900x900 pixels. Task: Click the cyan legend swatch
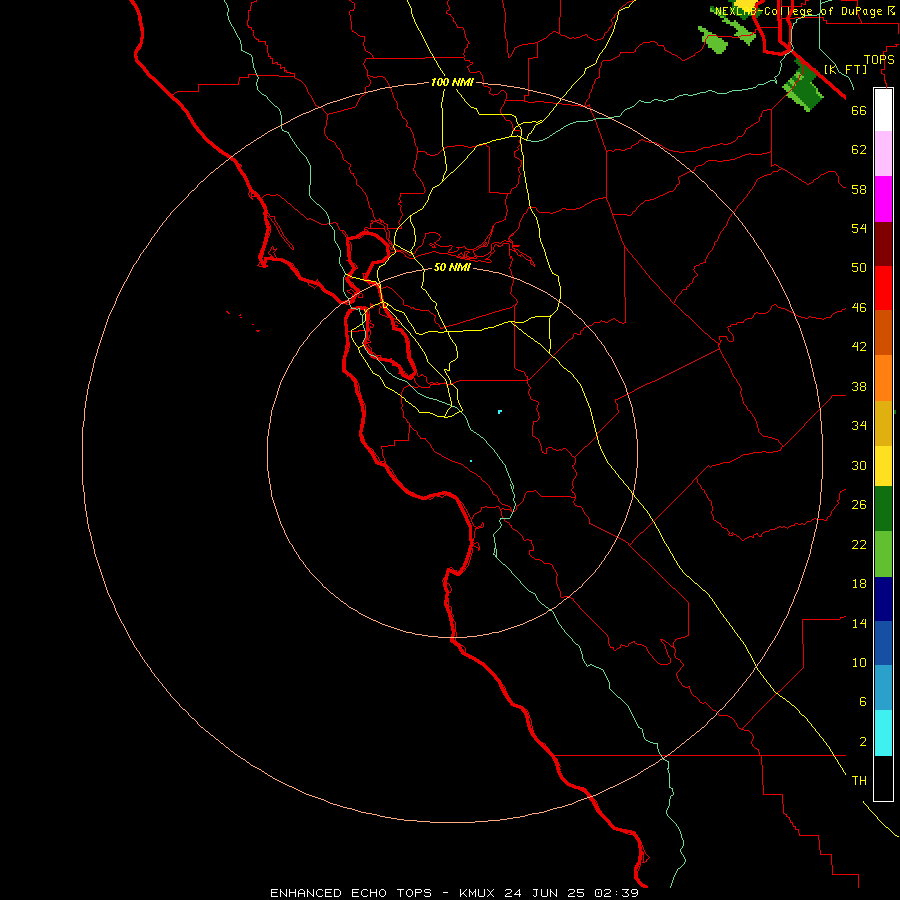coord(883,733)
